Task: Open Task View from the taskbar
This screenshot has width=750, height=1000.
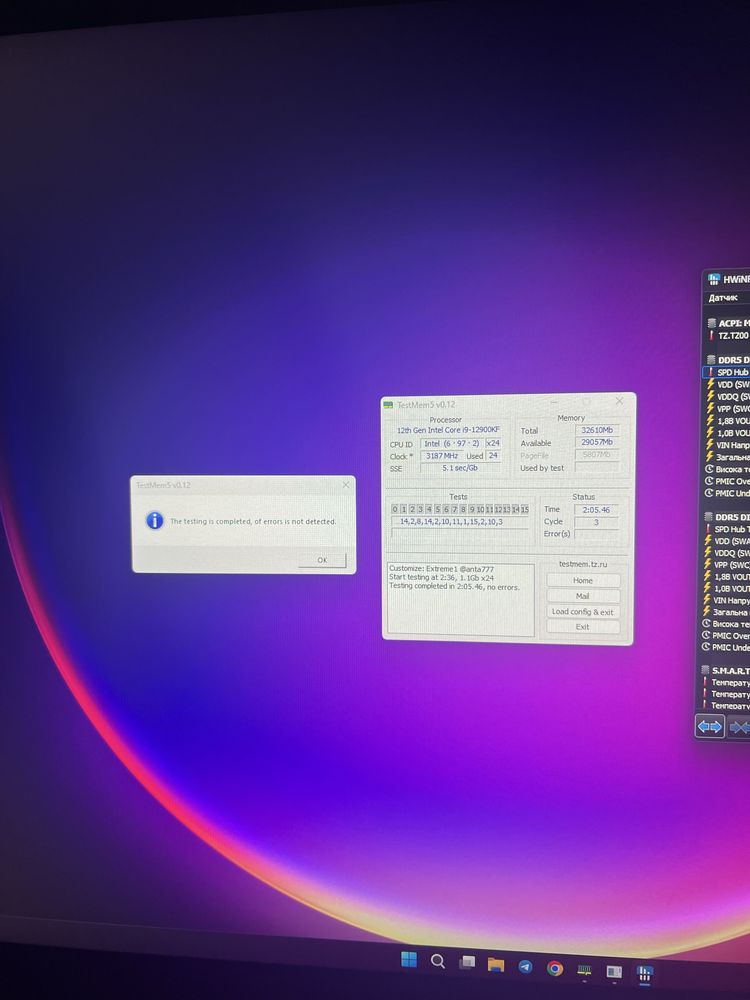Action: pyautogui.click(x=467, y=962)
